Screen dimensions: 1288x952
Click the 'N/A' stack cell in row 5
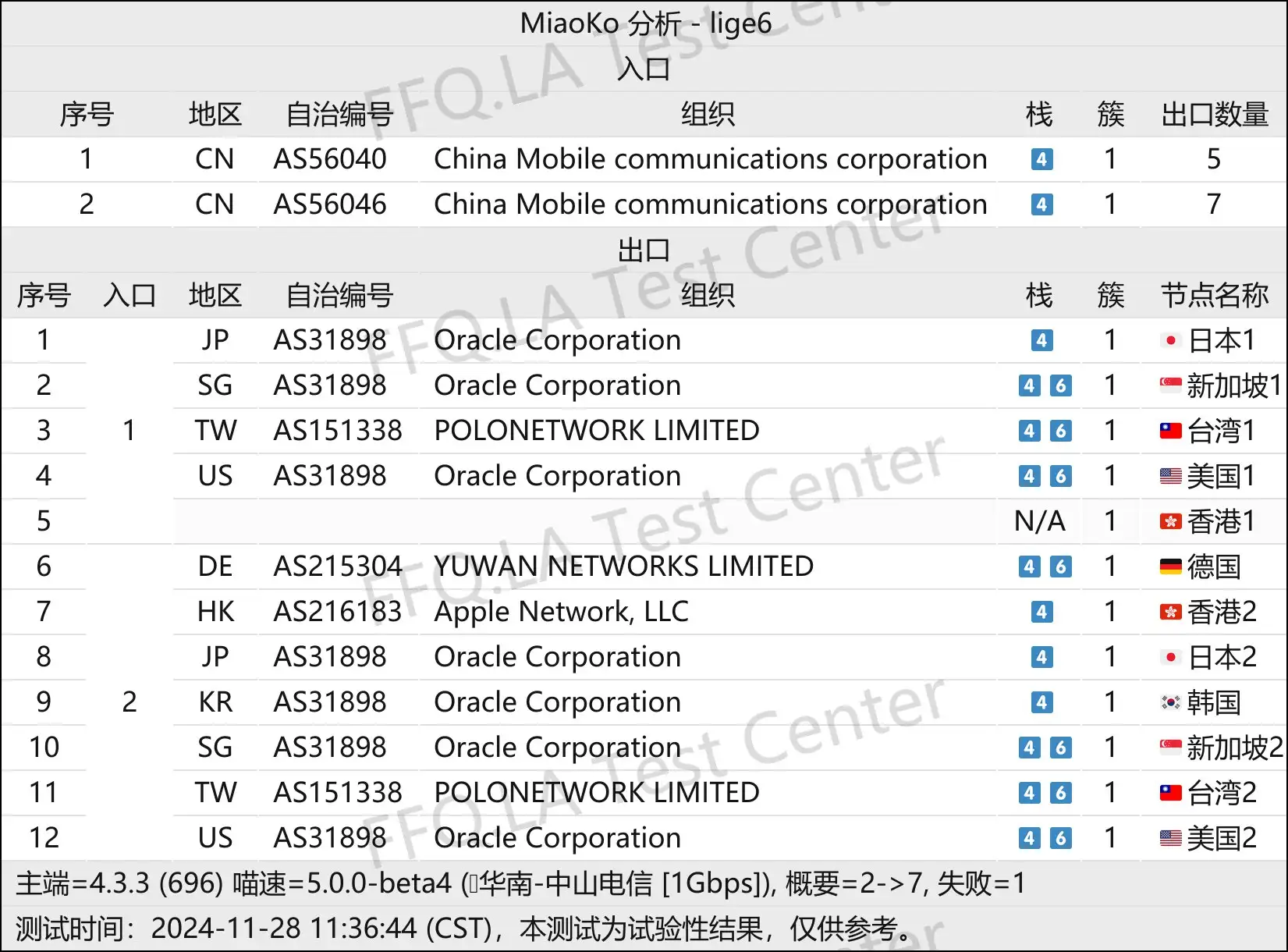(1040, 521)
